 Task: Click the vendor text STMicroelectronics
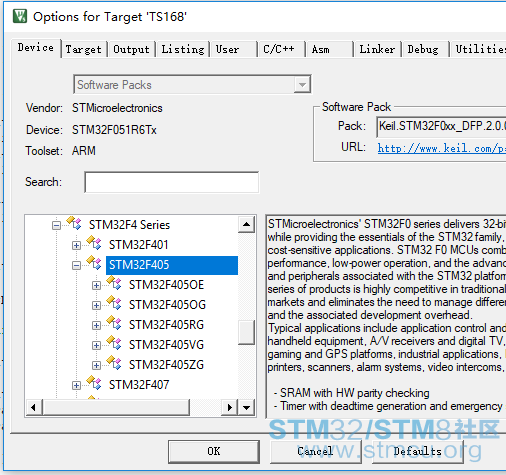pos(117,108)
